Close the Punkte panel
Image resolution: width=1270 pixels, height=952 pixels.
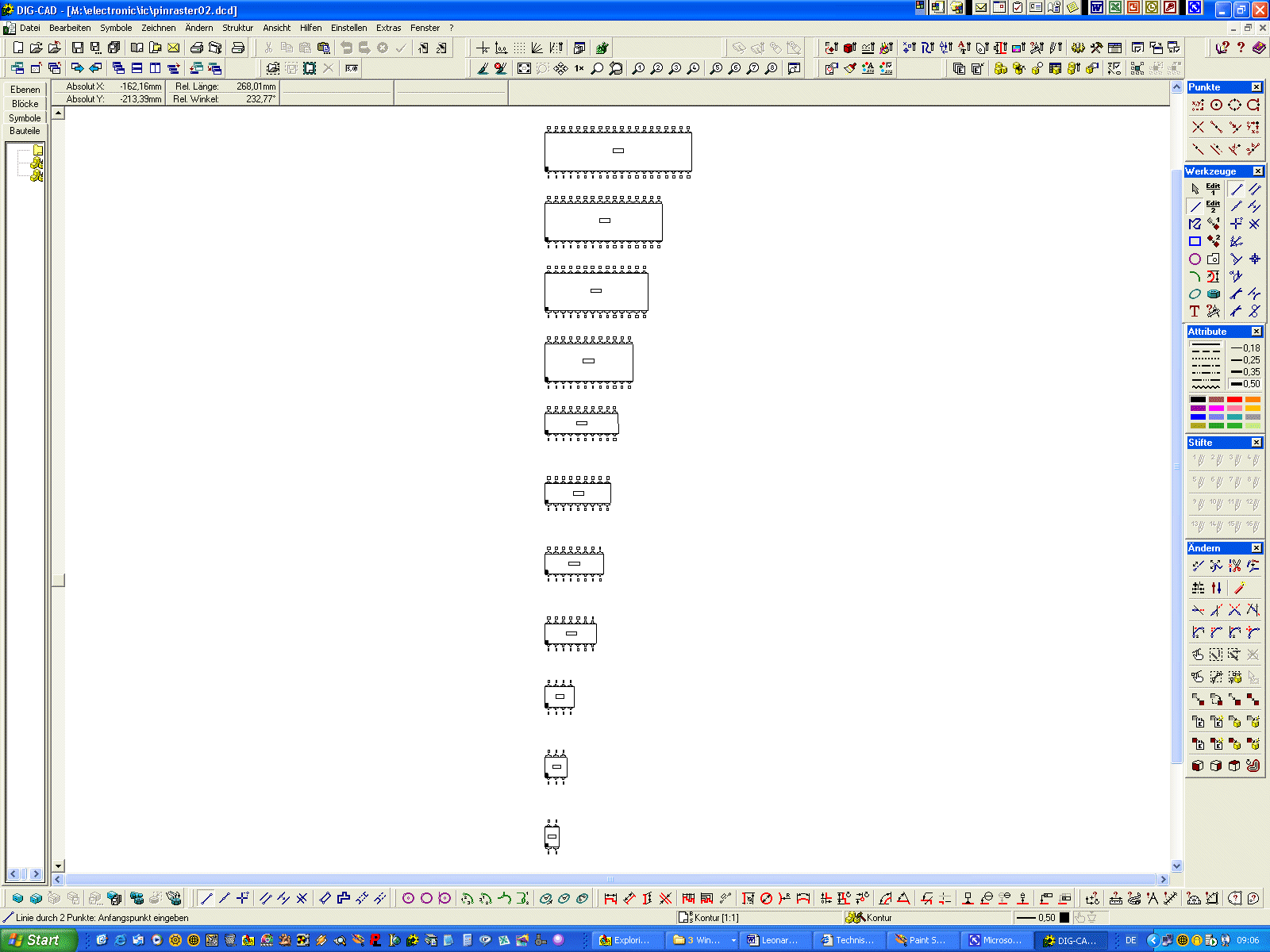(1257, 87)
